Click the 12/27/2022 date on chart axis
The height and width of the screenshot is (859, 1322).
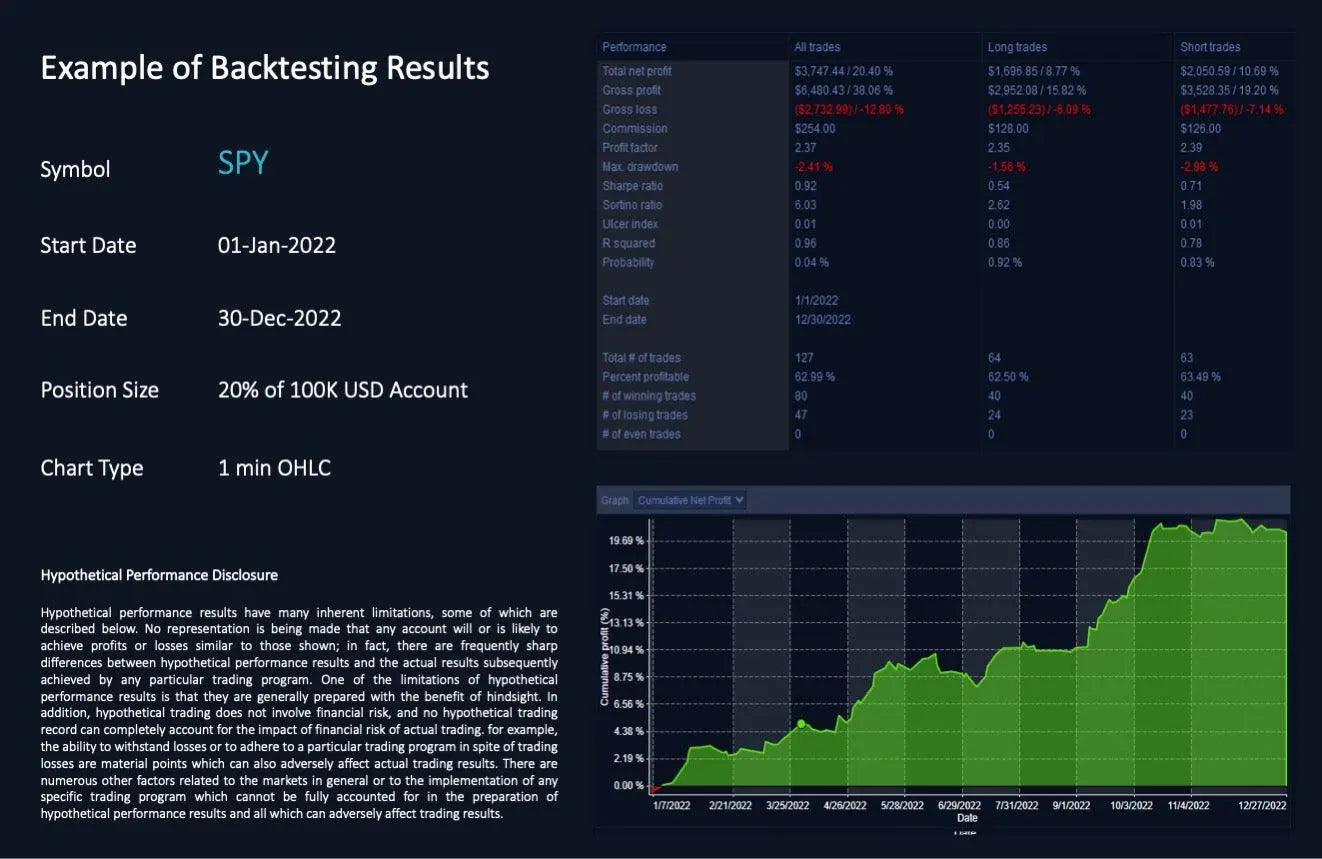coord(1261,805)
